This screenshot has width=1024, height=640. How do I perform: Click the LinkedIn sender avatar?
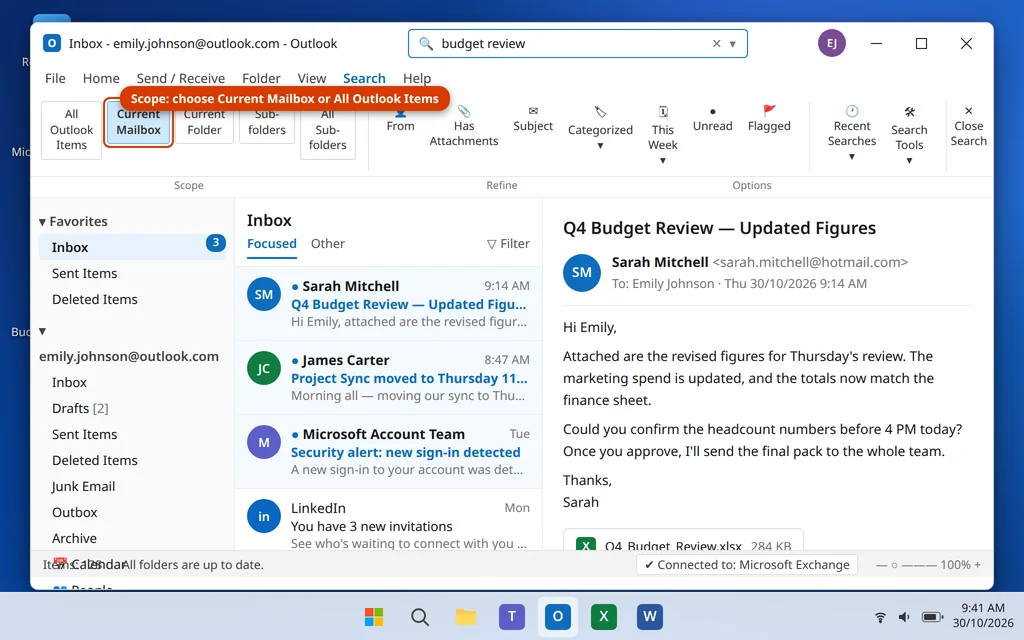[x=264, y=517]
